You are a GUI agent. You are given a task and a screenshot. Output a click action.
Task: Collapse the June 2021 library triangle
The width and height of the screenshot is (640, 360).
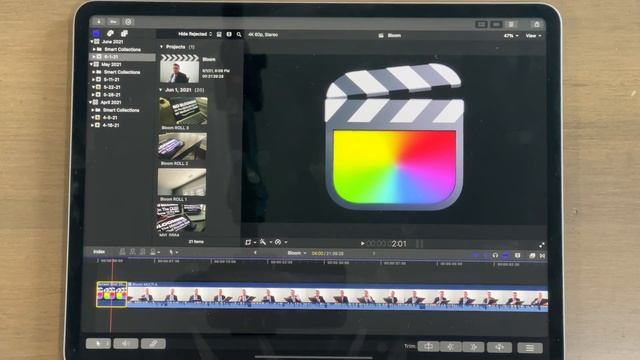92,41
